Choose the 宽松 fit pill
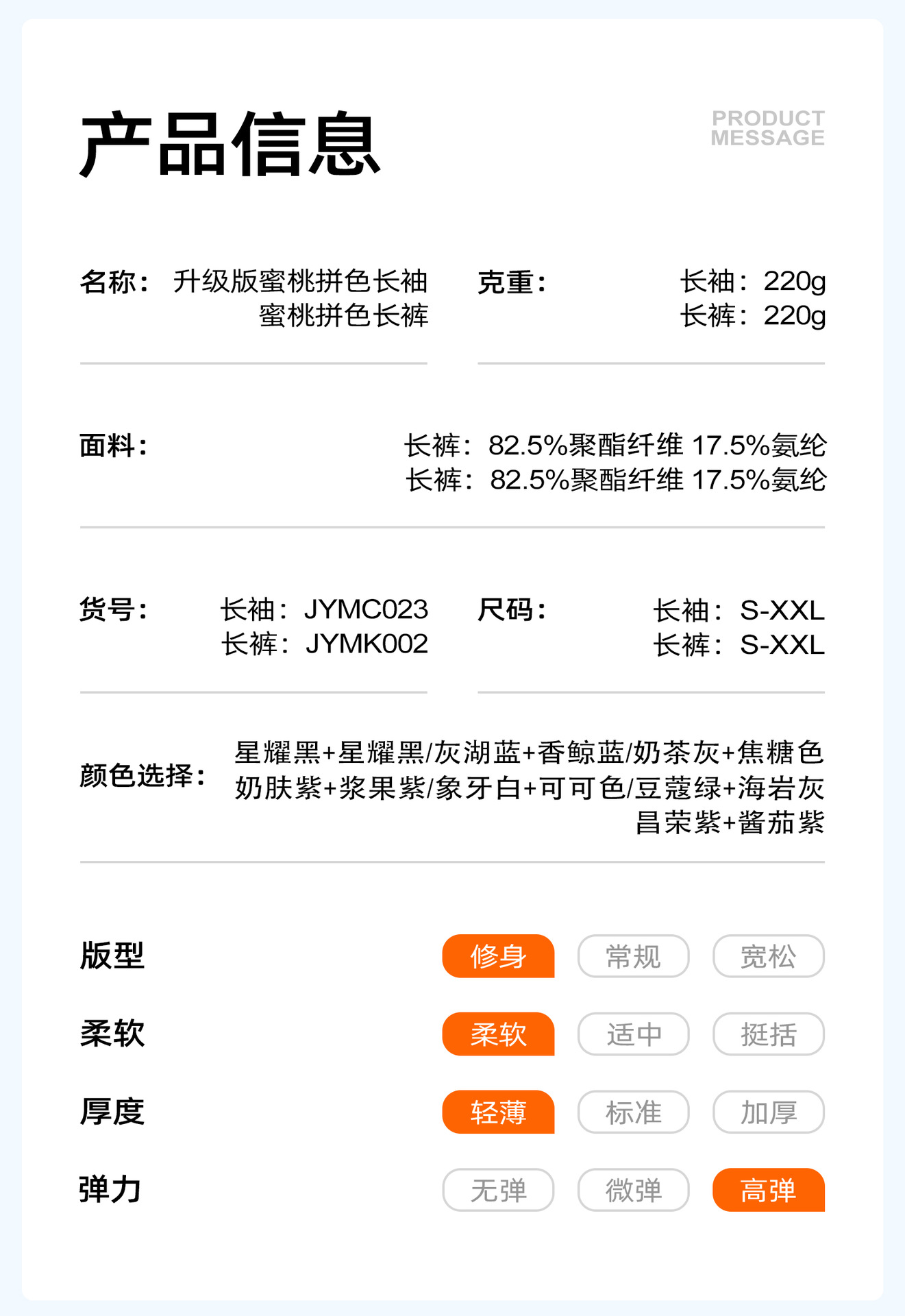 coord(768,956)
